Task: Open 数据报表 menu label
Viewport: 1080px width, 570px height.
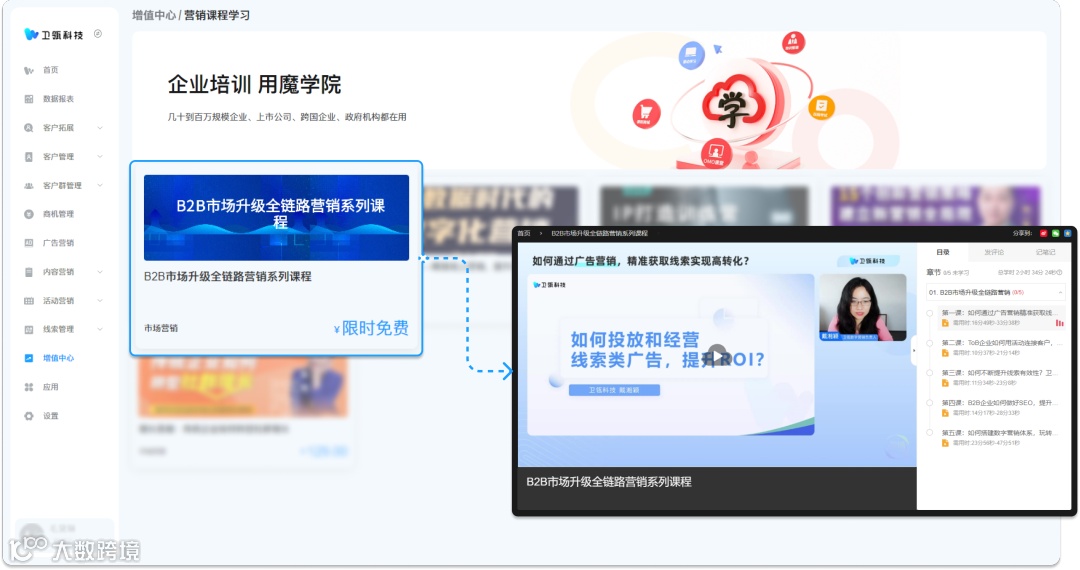Action: pos(59,99)
